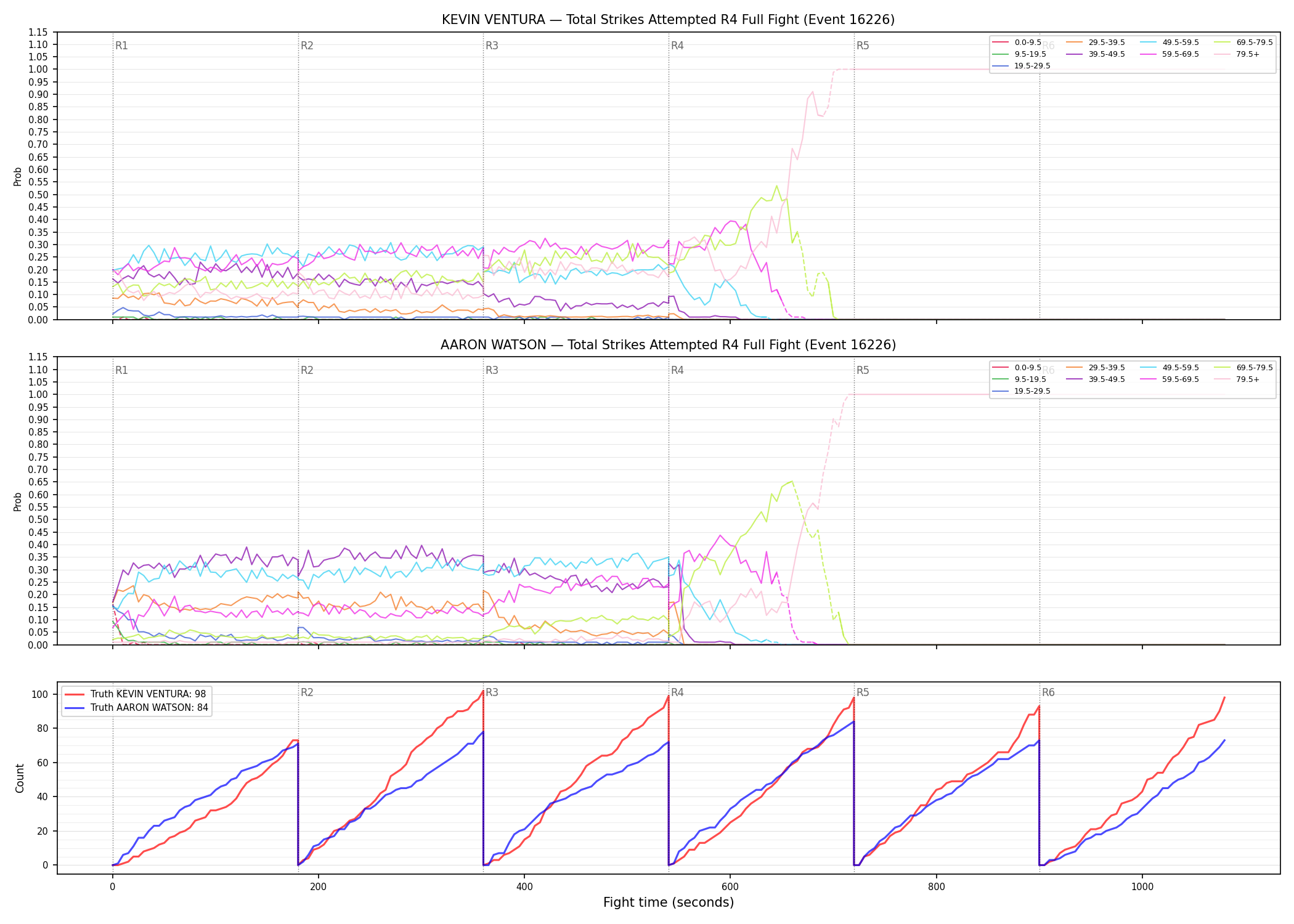1294x924 pixels.
Task: Click 59.5-69.5 legend entry in Aaron Watson chart
Action: coord(1169,379)
